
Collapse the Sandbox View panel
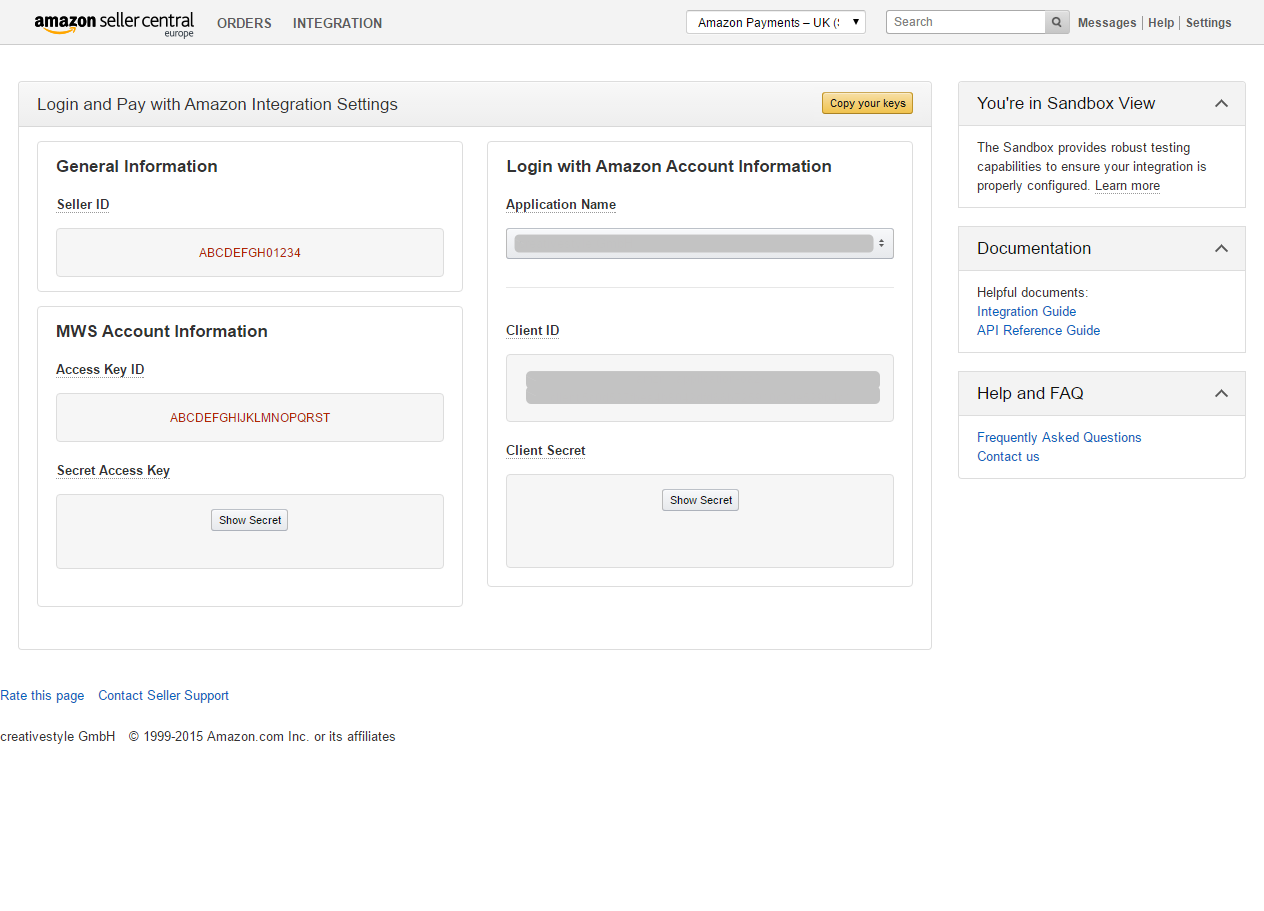1221,104
